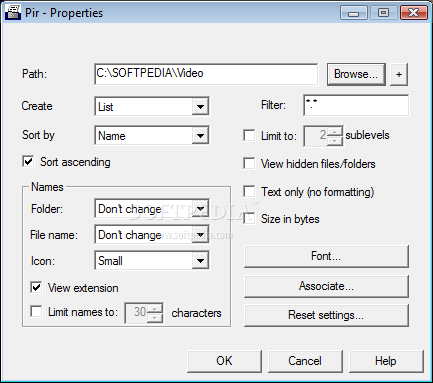This screenshot has width=433, height=383.
Task: Click the Reset settings... button
Action: [x=326, y=315]
